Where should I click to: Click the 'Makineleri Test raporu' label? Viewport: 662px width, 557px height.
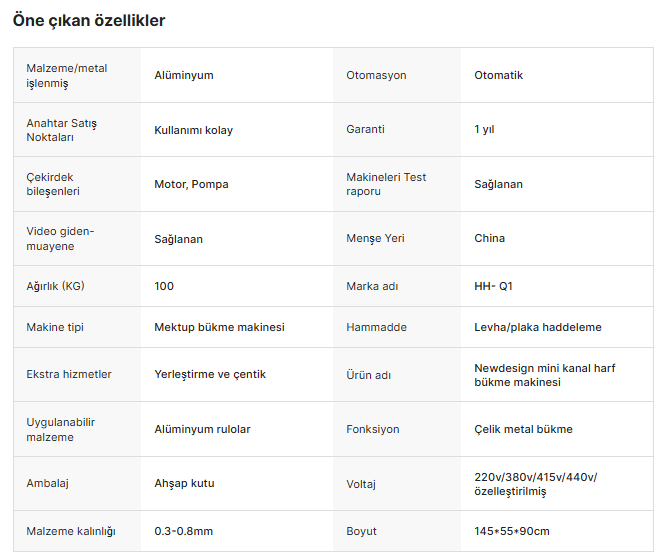click(x=386, y=184)
